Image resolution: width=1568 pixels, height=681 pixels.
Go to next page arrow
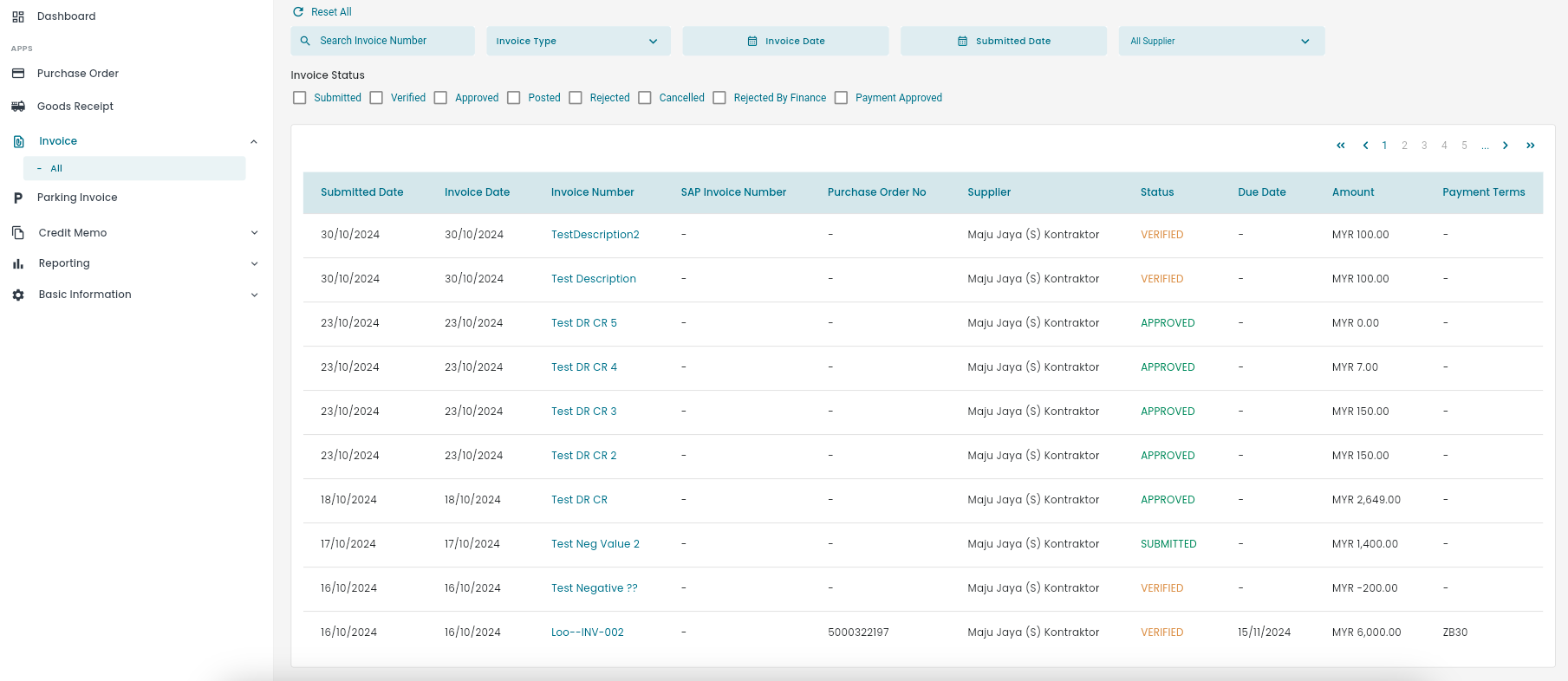click(x=1506, y=146)
